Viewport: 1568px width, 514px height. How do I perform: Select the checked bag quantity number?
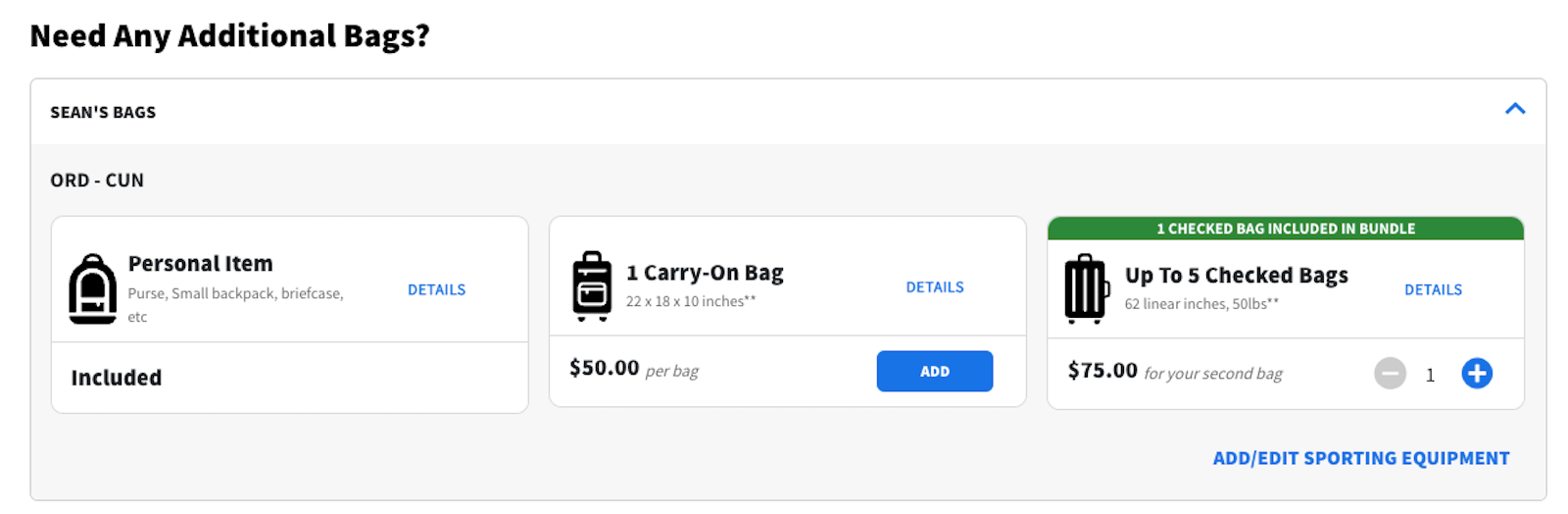(1430, 375)
